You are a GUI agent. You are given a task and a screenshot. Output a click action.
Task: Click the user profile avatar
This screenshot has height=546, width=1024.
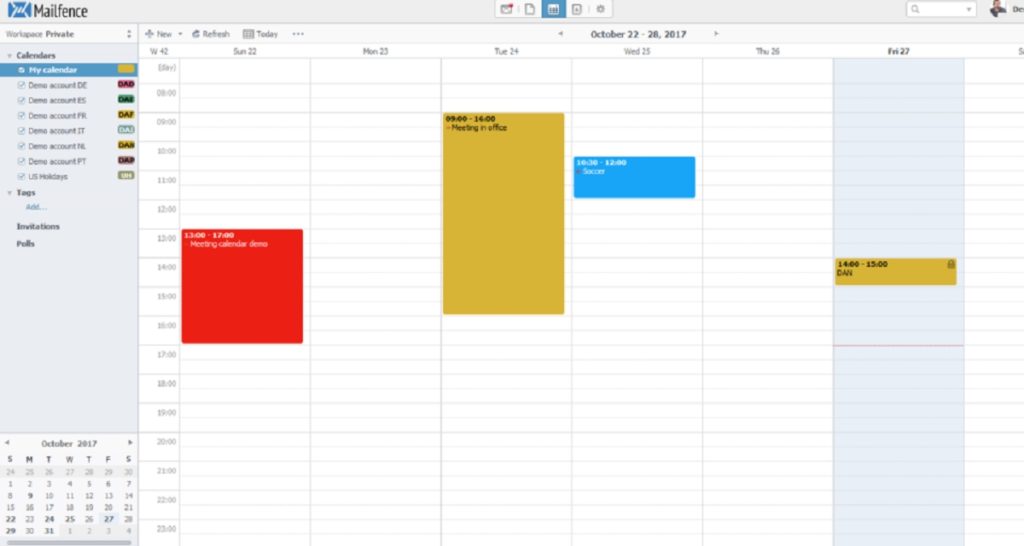pos(997,9)
